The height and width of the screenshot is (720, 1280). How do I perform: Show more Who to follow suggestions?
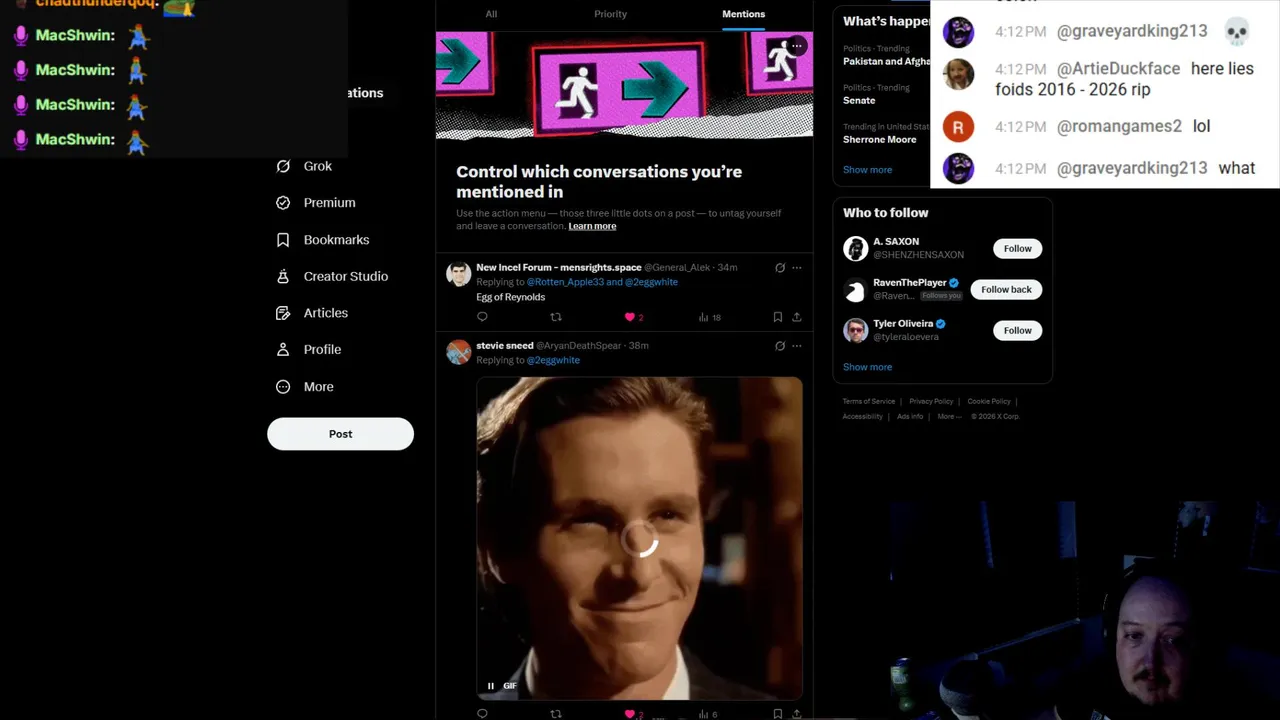[x=867, y=367]
